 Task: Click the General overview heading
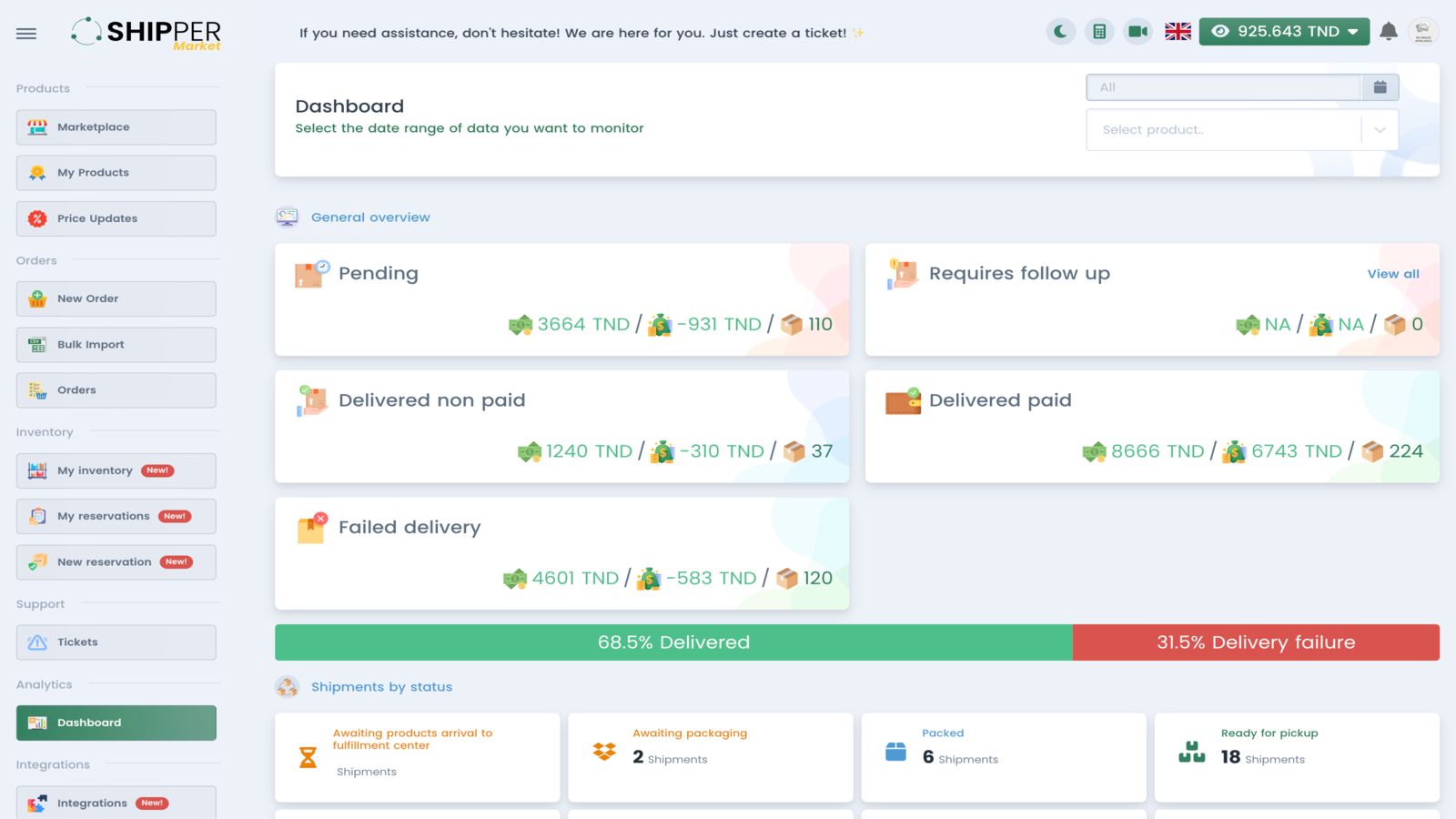point(370,217)
